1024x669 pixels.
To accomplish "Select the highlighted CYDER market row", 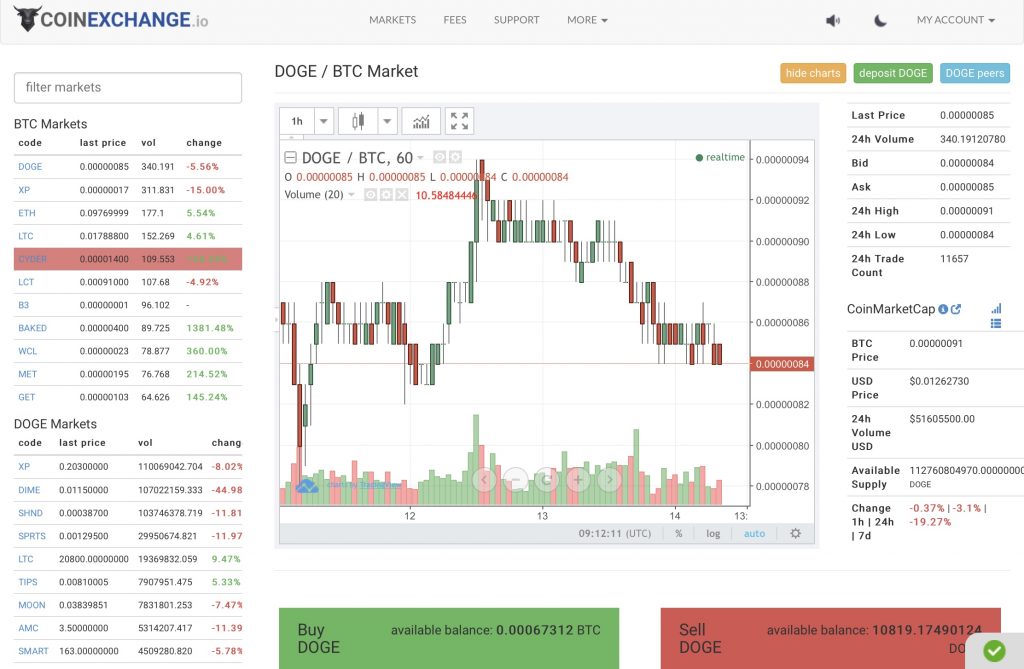I will point(128,259).
